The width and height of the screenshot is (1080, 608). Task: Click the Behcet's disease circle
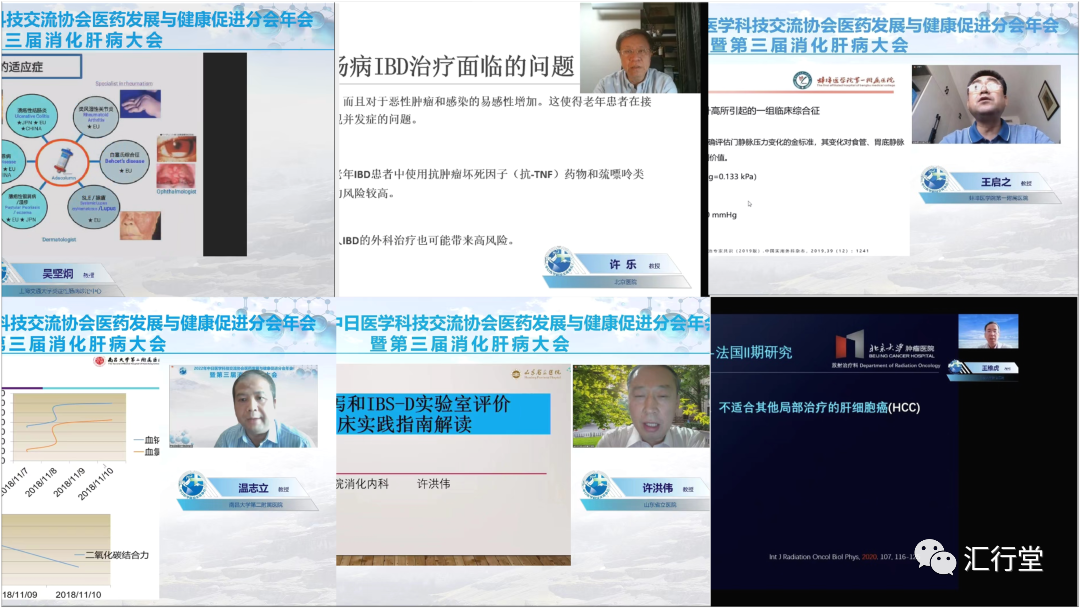(125, 162)
